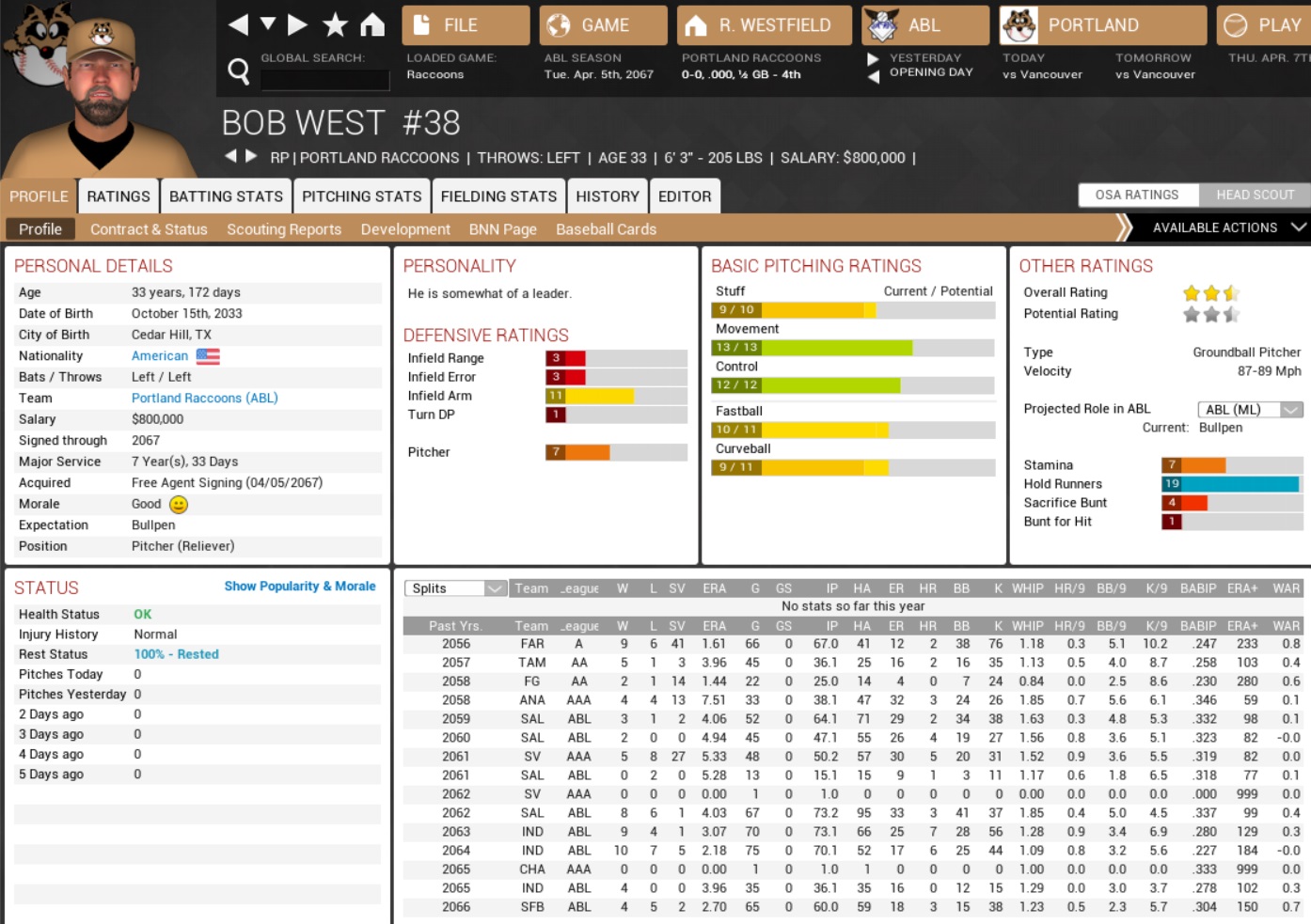Screen dimensions: 1311x924
Task: Click Show Popularity & Morale link
Action: 299,586
